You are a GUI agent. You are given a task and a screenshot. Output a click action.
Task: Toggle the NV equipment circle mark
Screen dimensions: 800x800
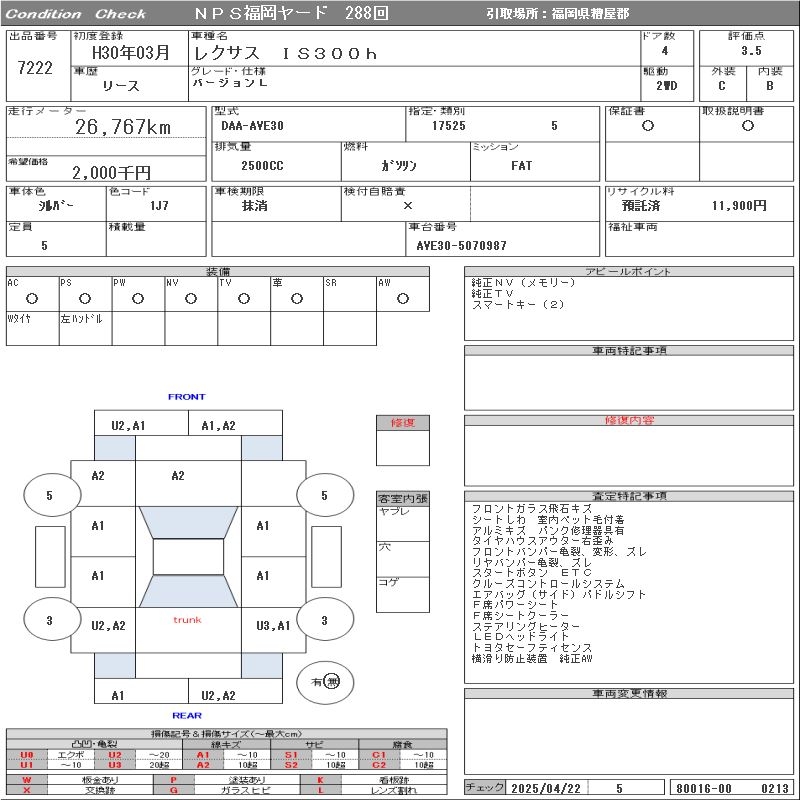coord(190,298)
